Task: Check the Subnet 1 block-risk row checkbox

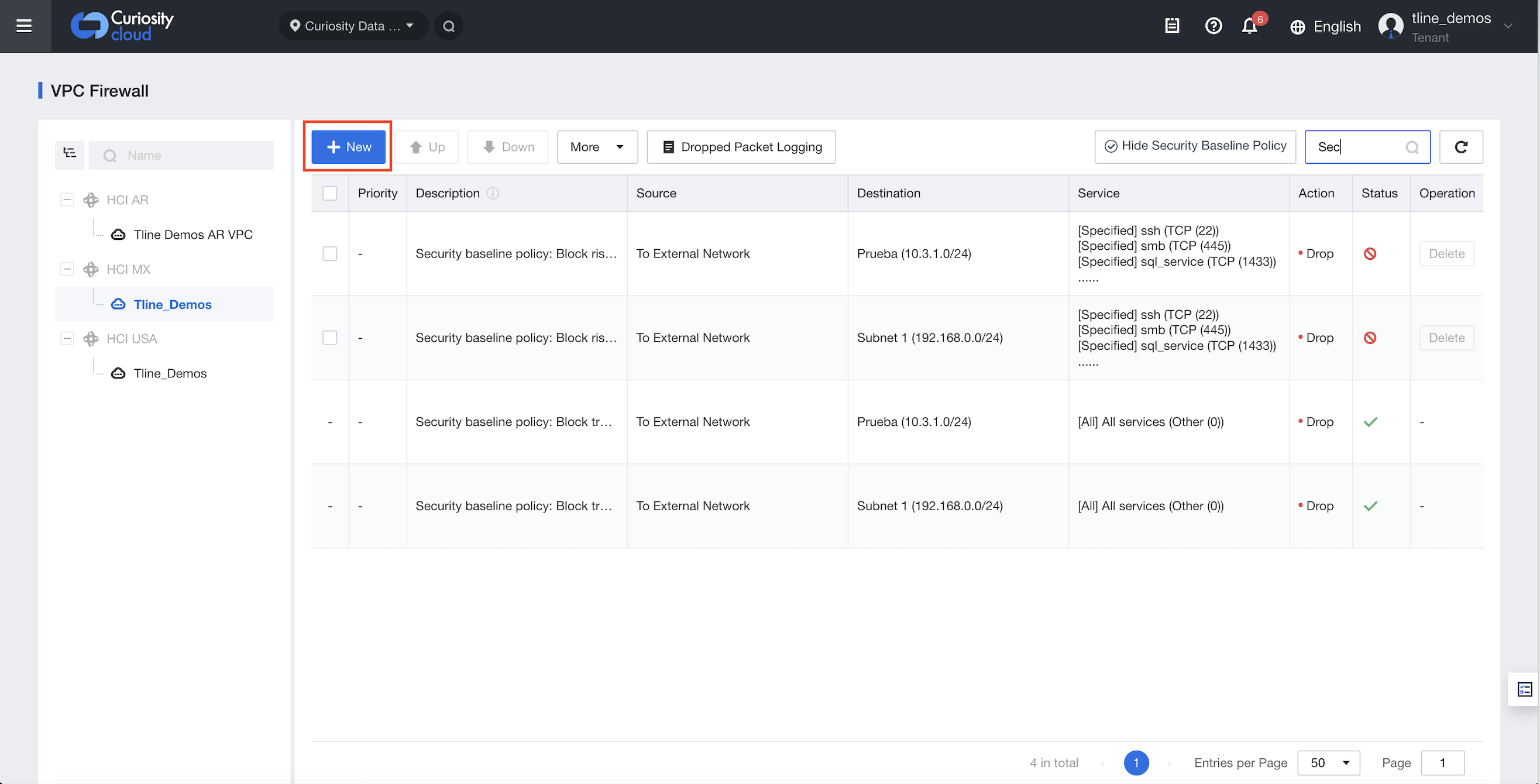Action: (x=330, y=338)
